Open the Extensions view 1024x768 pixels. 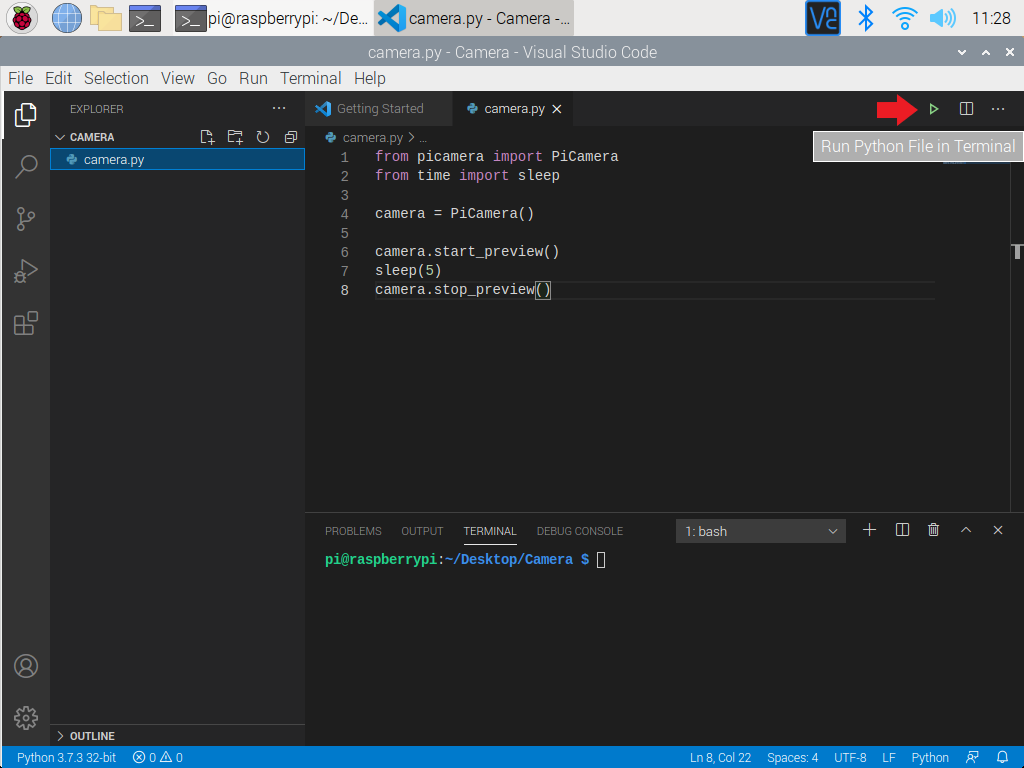pyautogui.click(x=26, y=323)
